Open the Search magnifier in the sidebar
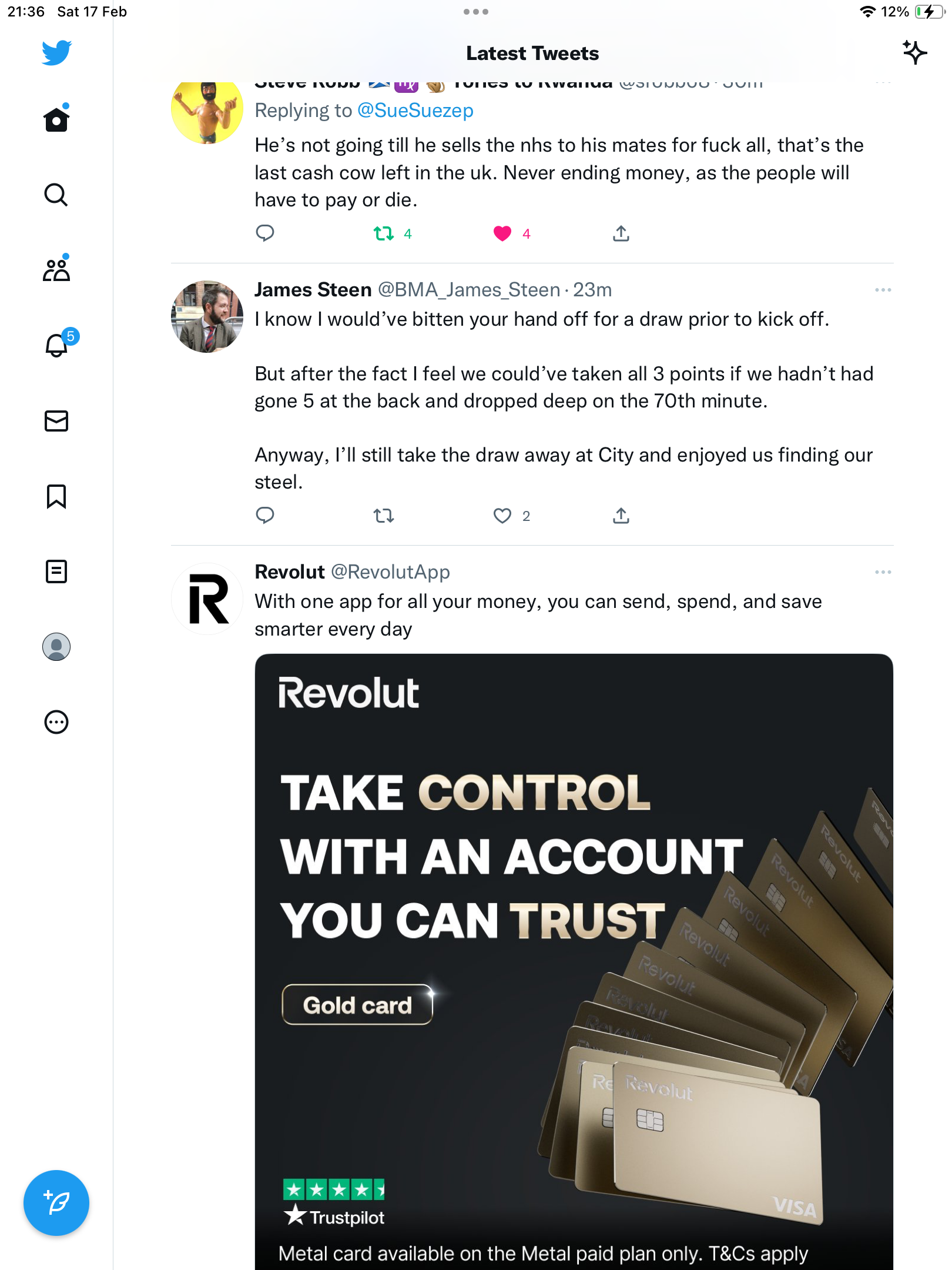Viewport: 952px width, 1270px height. [x=56, y=195]
